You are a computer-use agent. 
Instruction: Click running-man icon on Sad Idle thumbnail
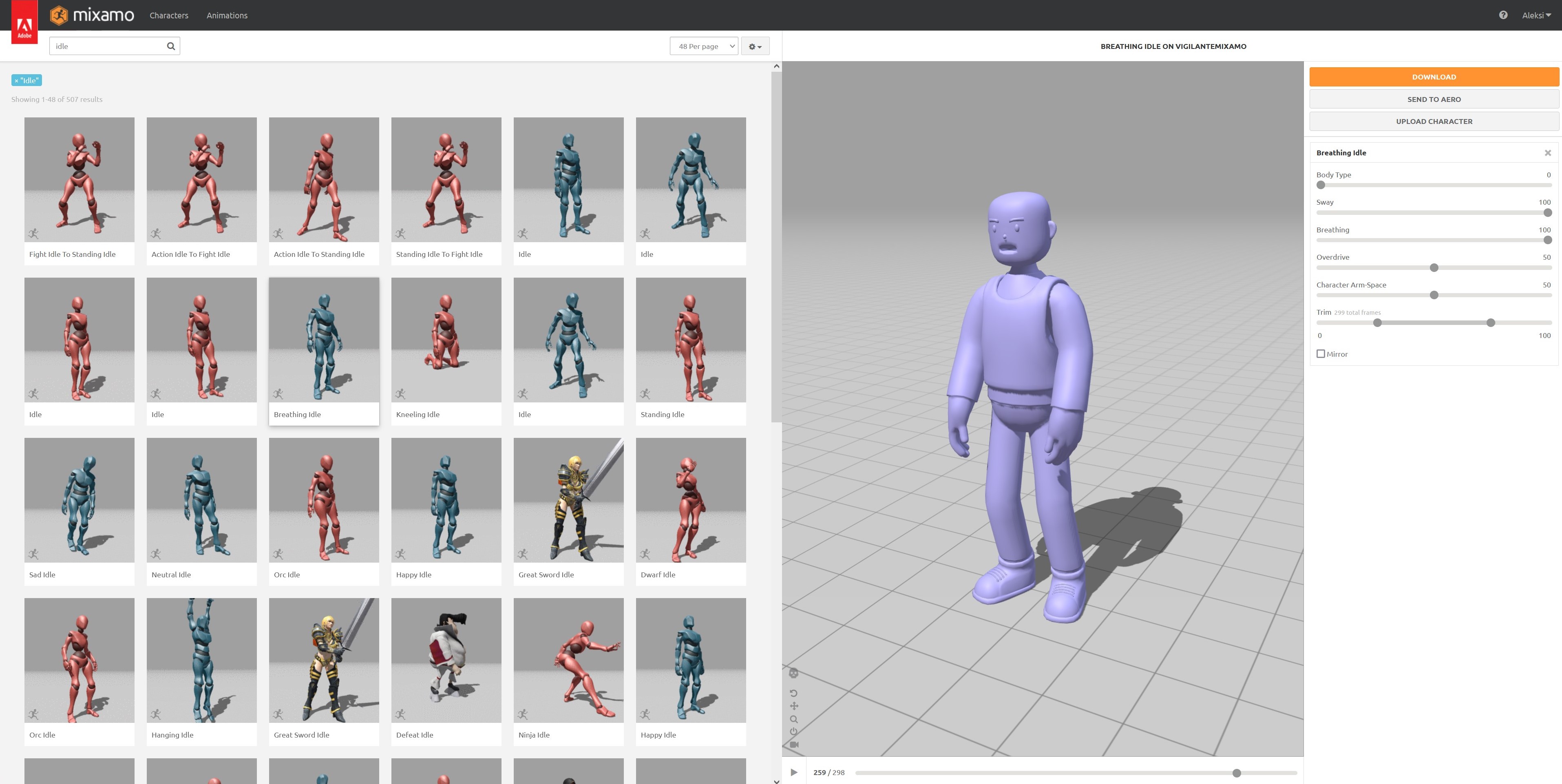[33, 554]
